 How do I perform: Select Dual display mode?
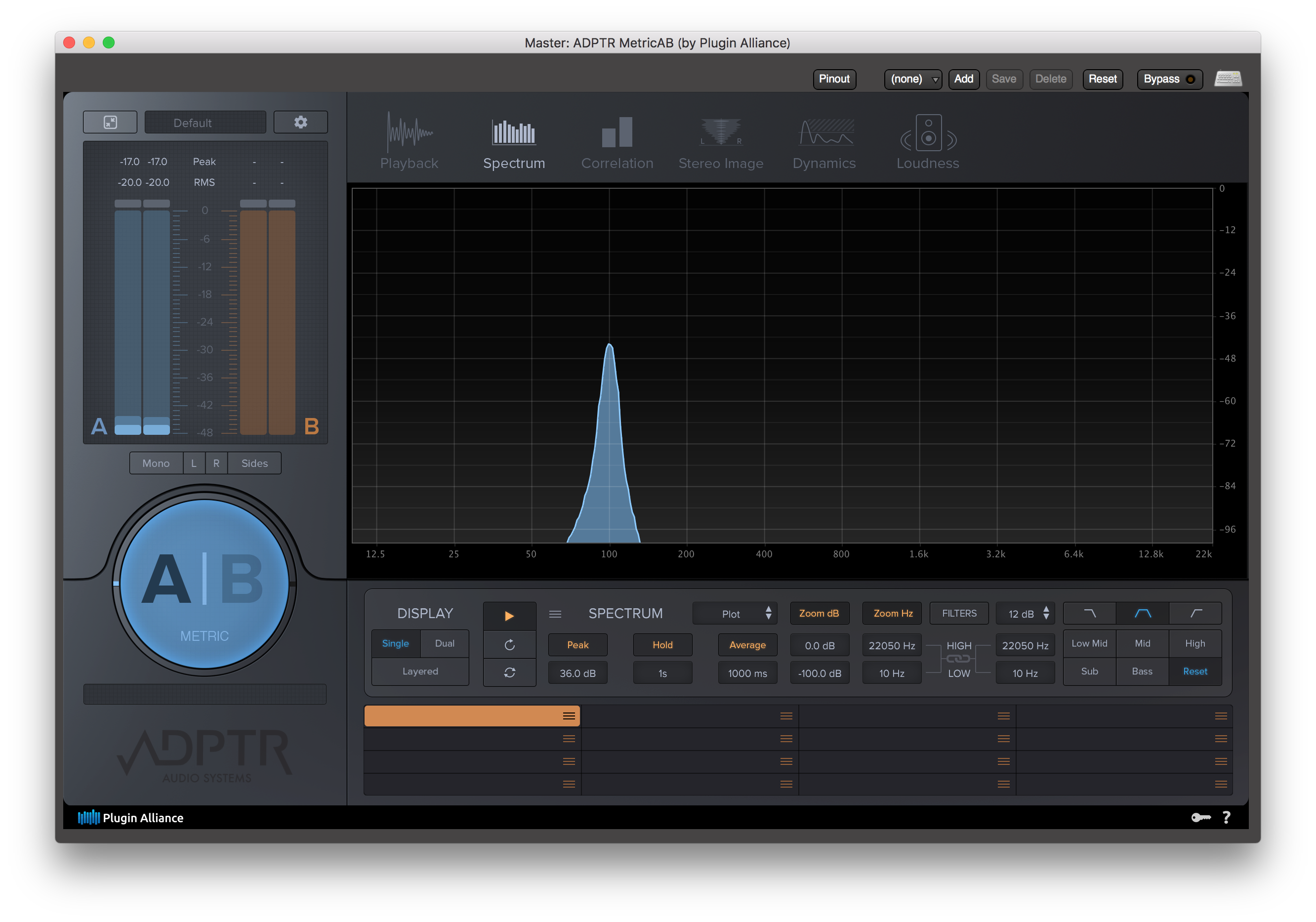444,643
